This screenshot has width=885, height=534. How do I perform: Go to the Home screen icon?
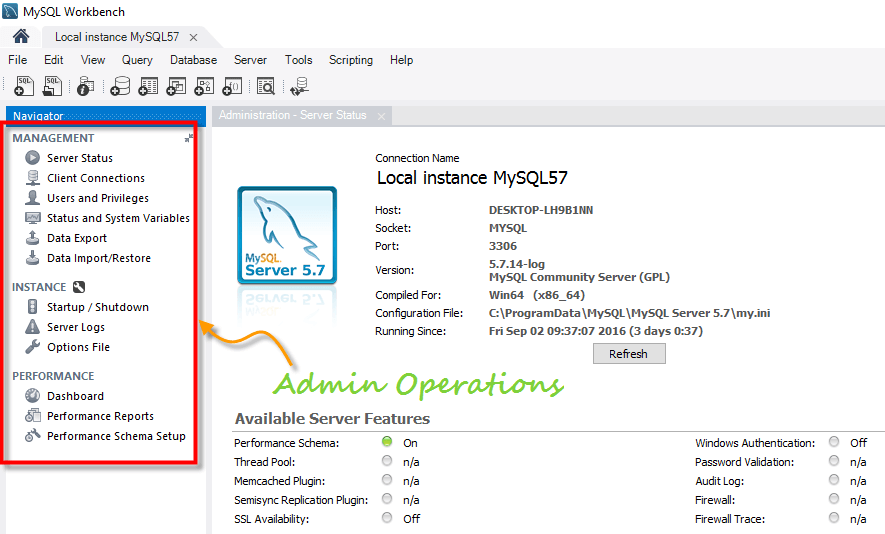(21, 37)
